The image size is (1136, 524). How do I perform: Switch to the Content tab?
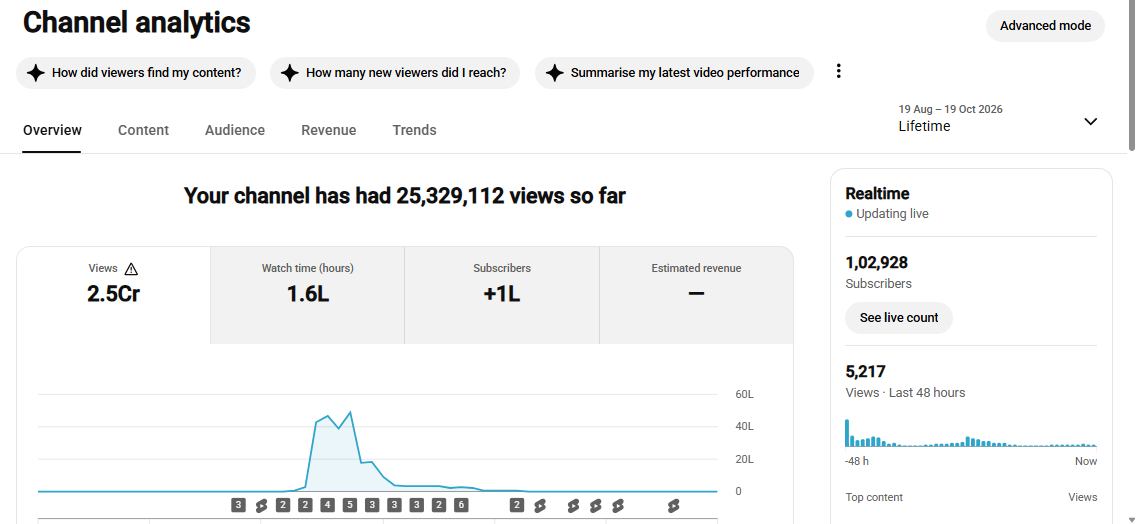coord(143,130)
